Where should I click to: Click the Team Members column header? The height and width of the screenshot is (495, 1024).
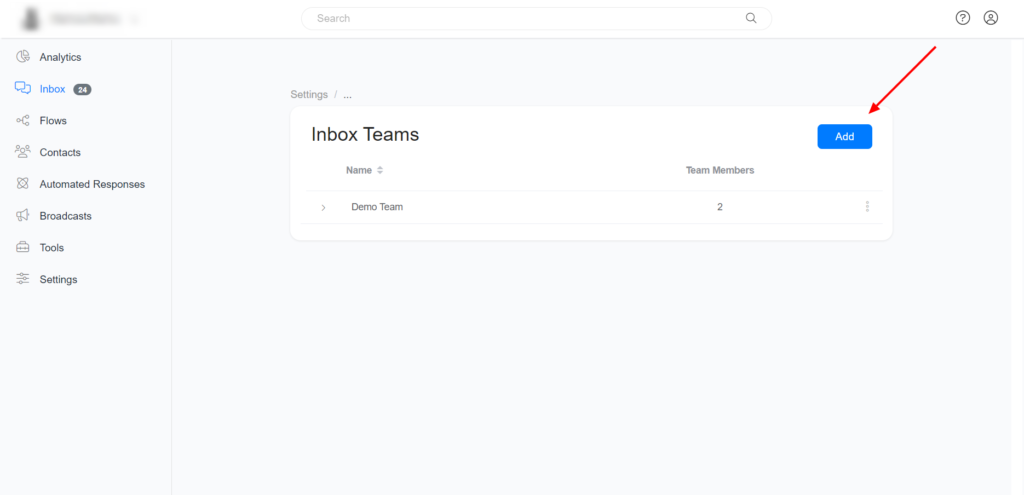(x=720, y=170)
